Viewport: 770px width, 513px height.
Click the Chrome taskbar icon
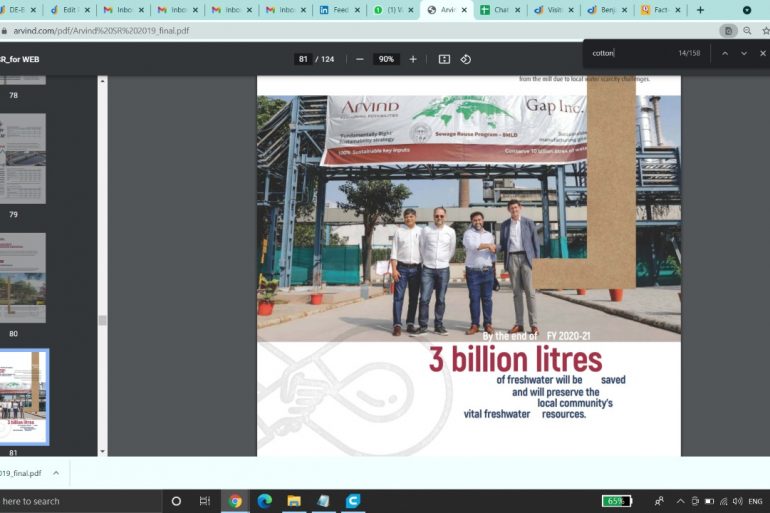[x=235, y=501]
